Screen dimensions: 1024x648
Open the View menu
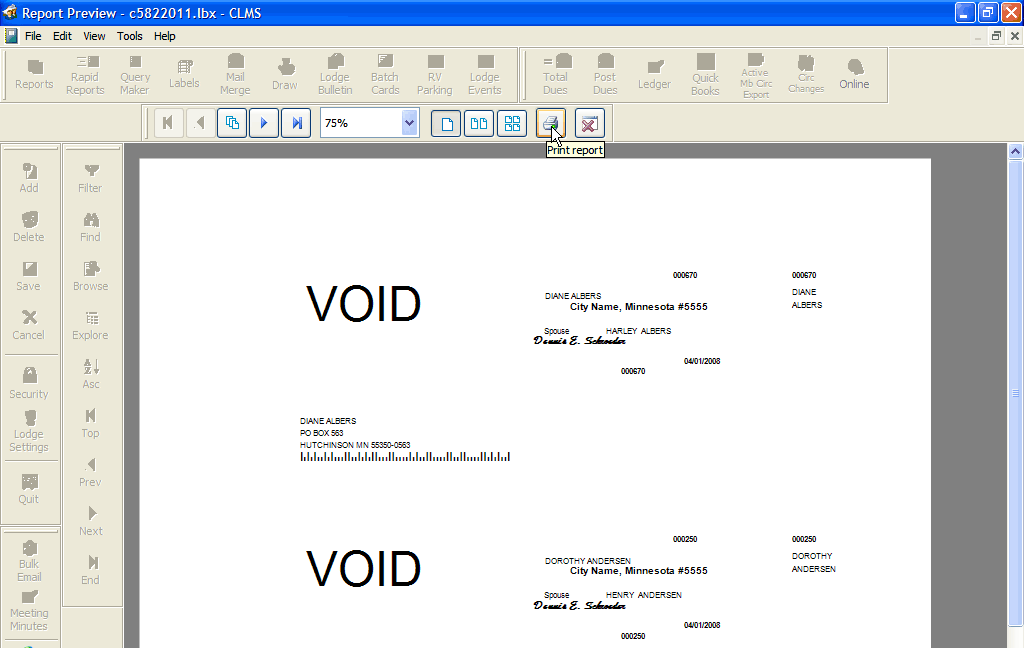point(94,36)
